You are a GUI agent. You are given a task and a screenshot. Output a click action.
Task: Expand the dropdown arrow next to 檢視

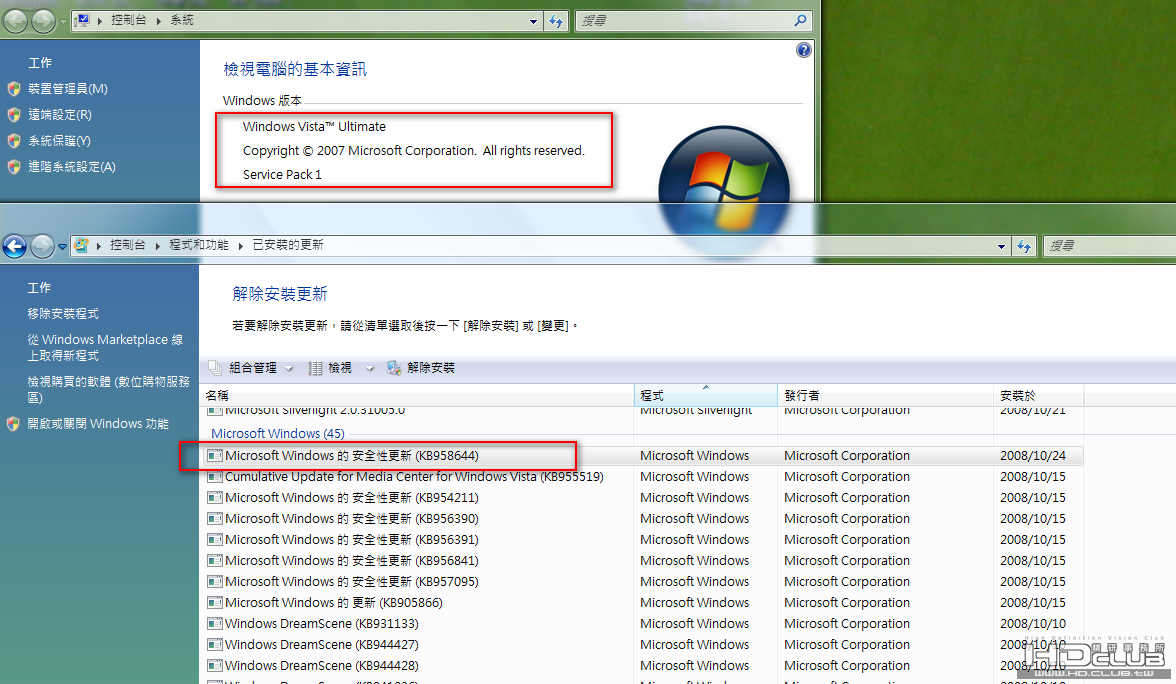370,368
